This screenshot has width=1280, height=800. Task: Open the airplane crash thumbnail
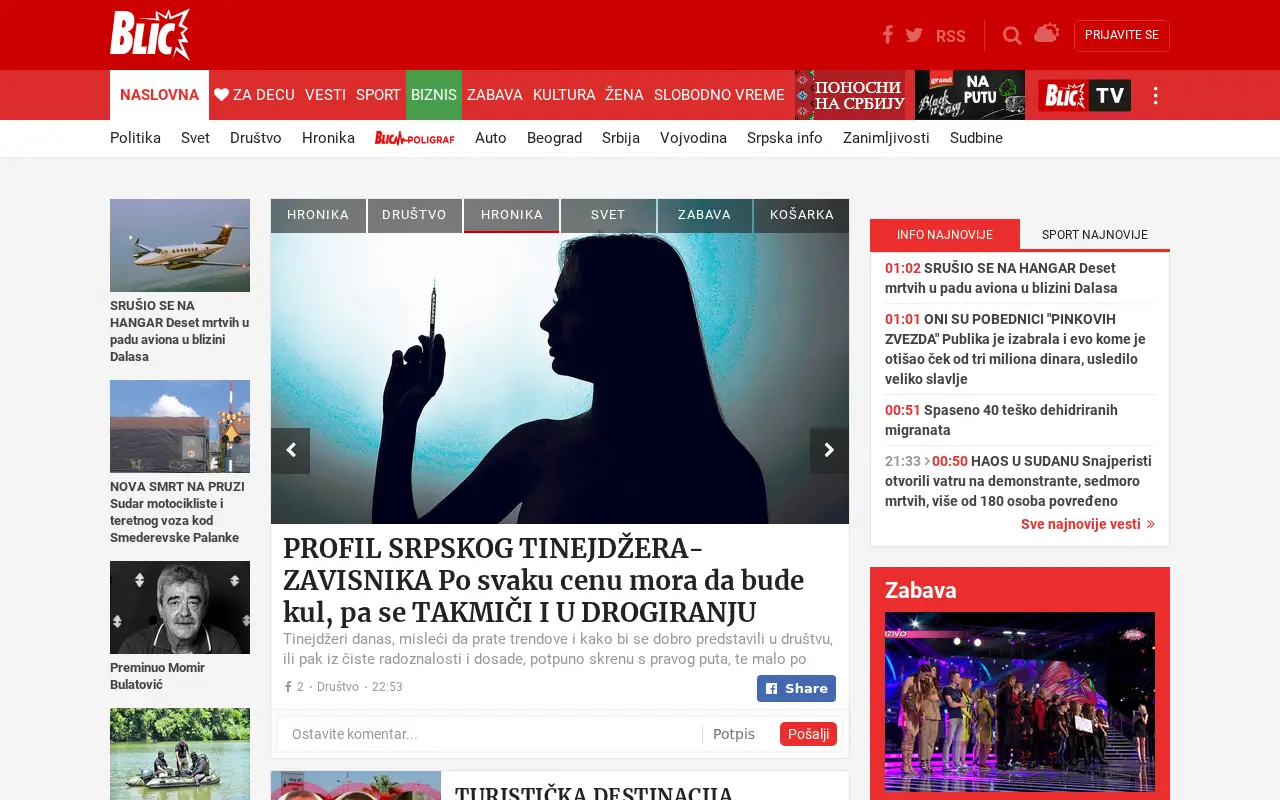tap(180, 245)
